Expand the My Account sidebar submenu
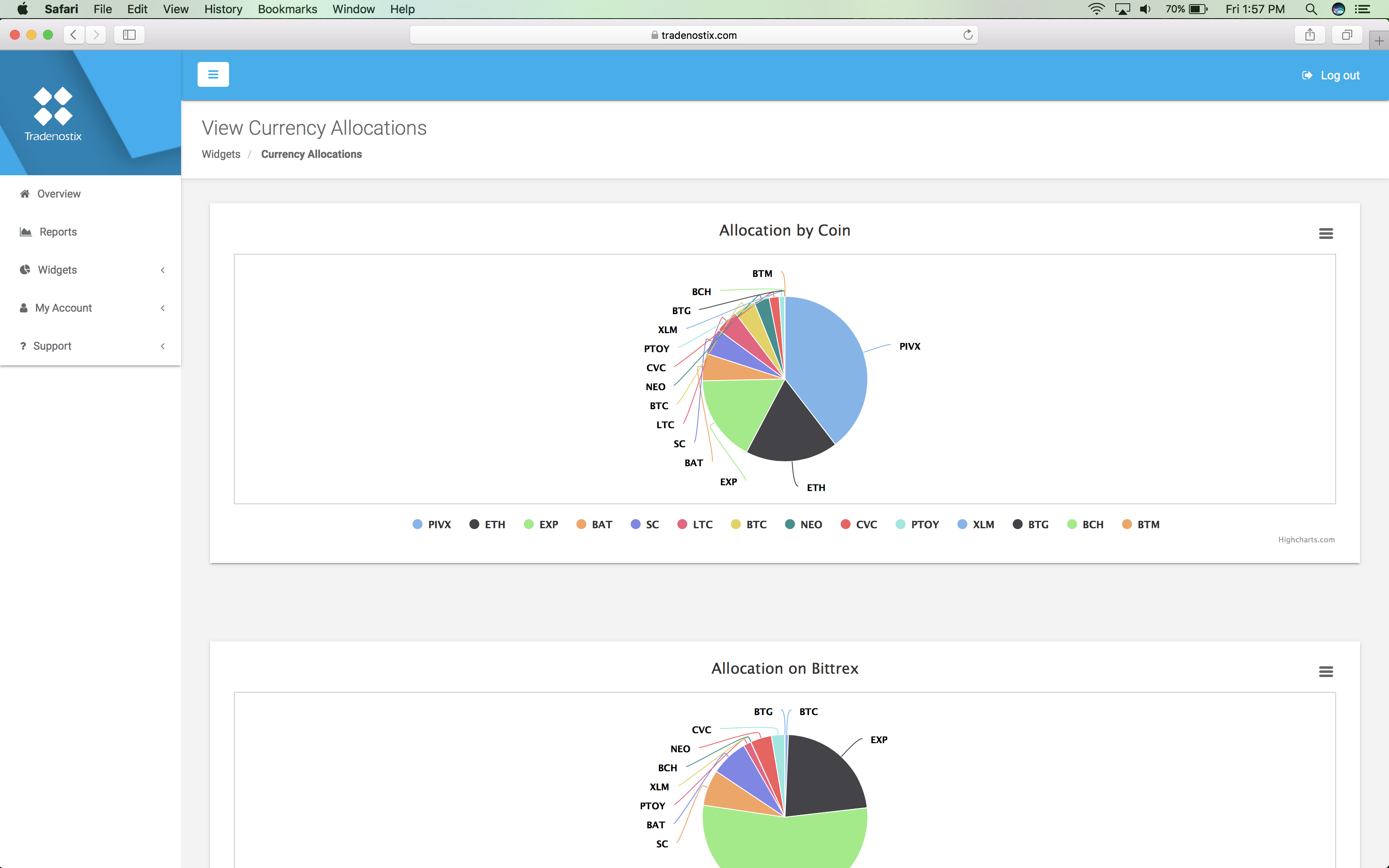 click(x=91, y=308)
